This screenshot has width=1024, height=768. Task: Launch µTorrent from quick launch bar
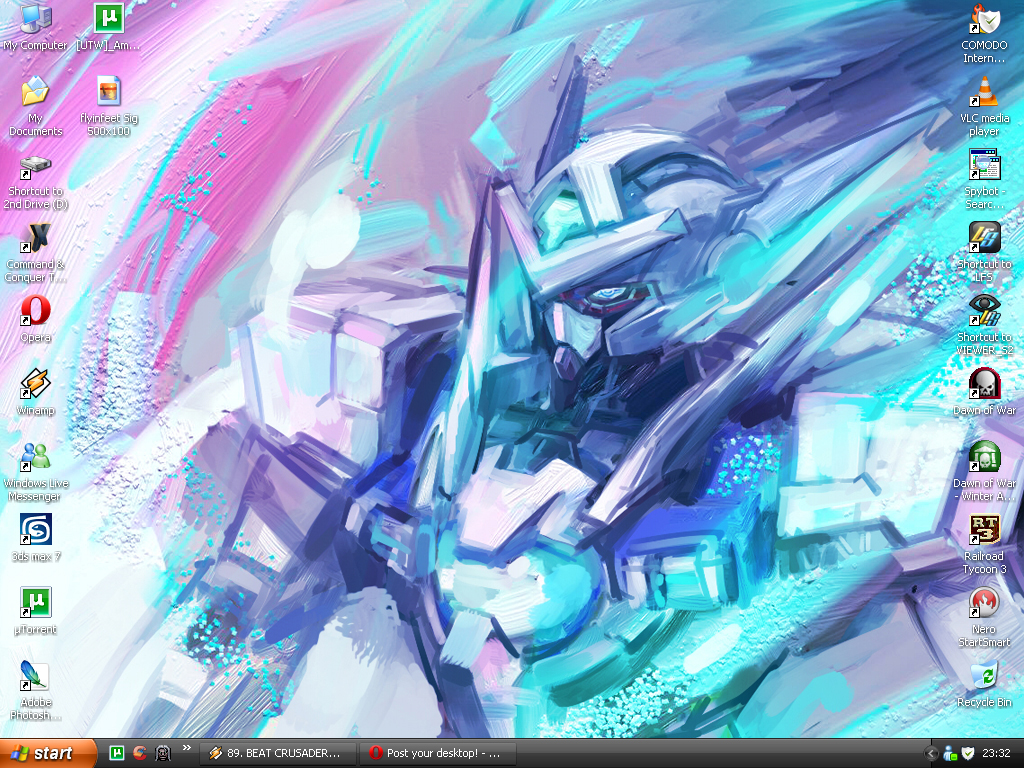tap(116, 753)
